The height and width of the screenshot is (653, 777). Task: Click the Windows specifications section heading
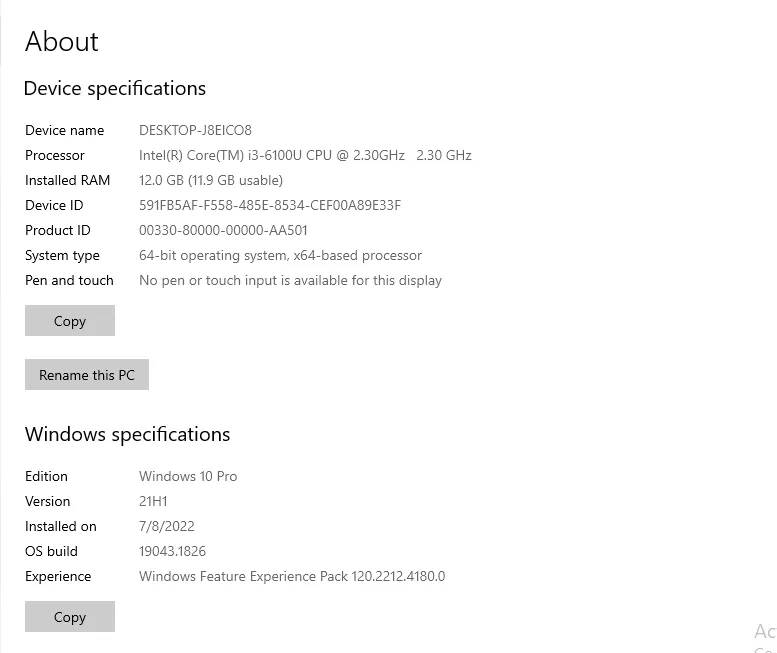tap(128, 435)
